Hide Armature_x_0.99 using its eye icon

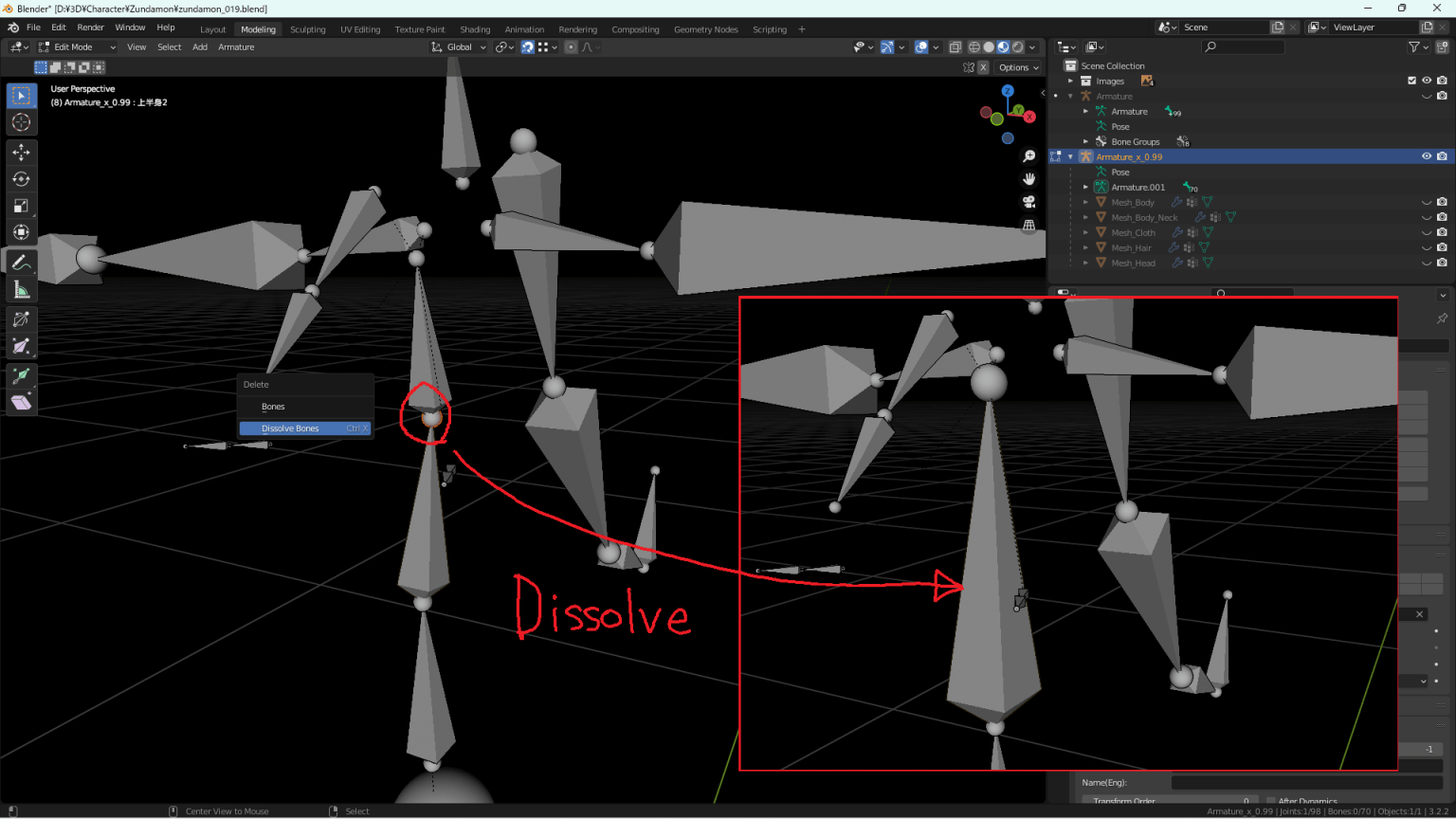pos(1427,156)
